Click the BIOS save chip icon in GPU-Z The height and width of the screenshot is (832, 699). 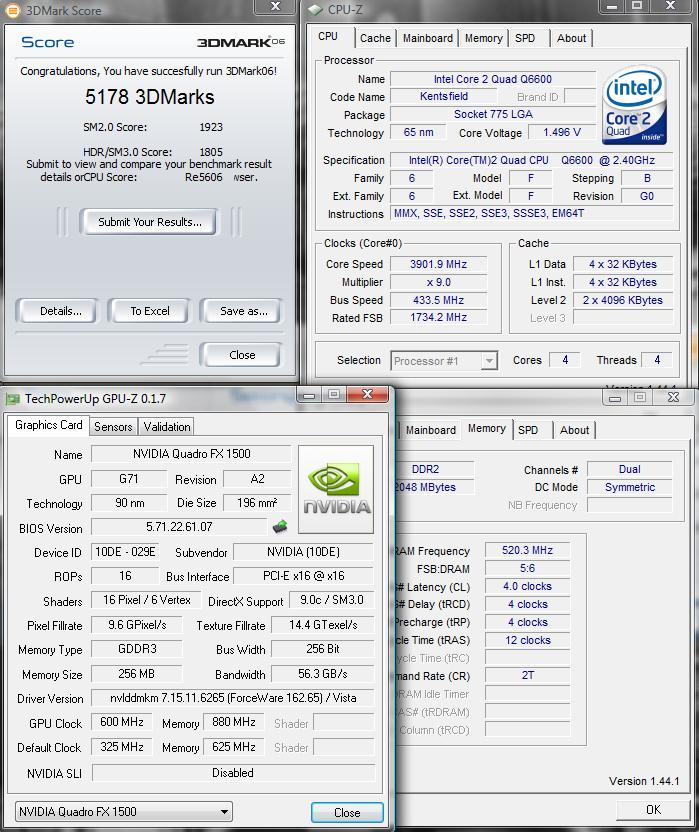tap(280, 526)
